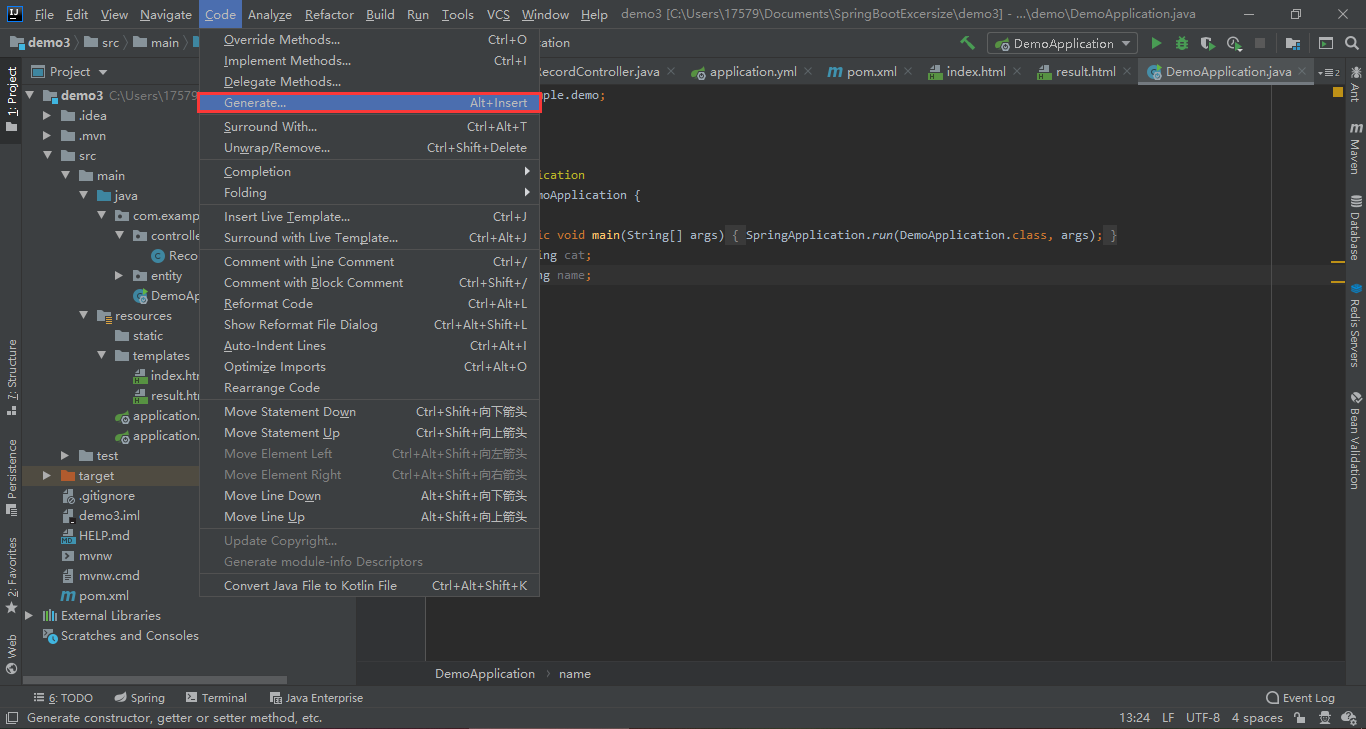Open the Redis Servers side panel
The height and width of the screenshot is (729, 1366).
[x=1355, y=324]
